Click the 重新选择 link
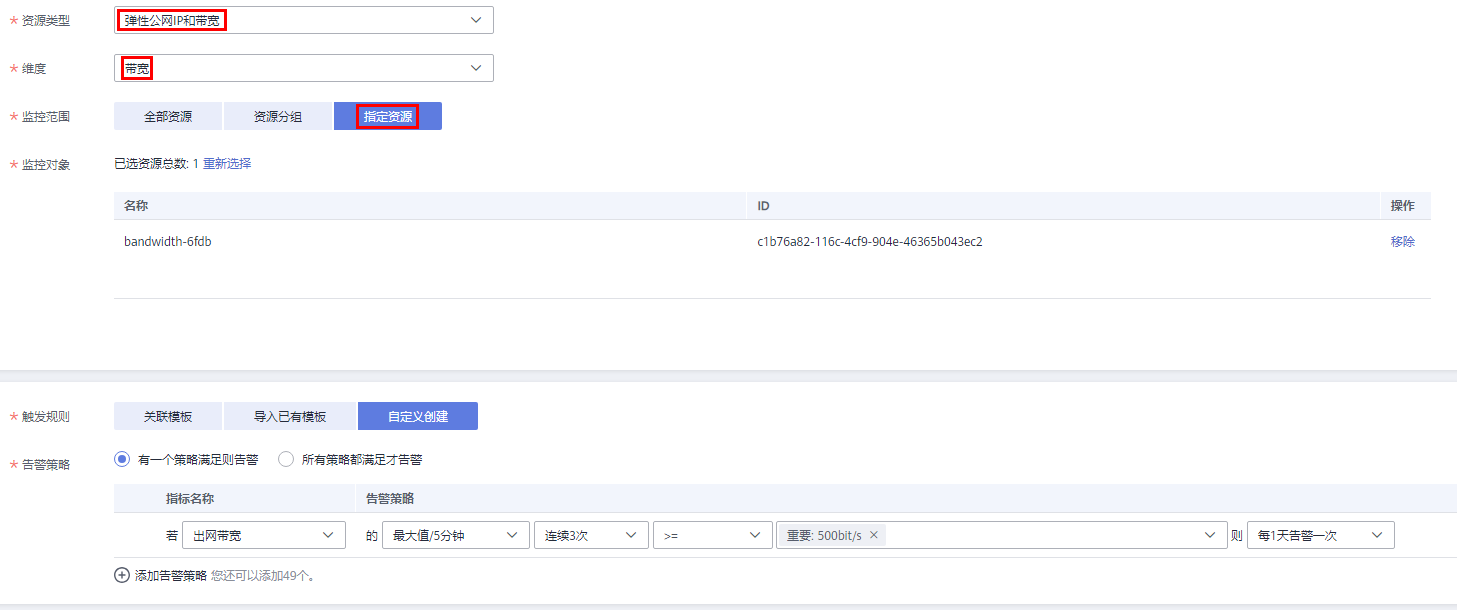This screenshot has width=1457, height=610. coord(227,164)
